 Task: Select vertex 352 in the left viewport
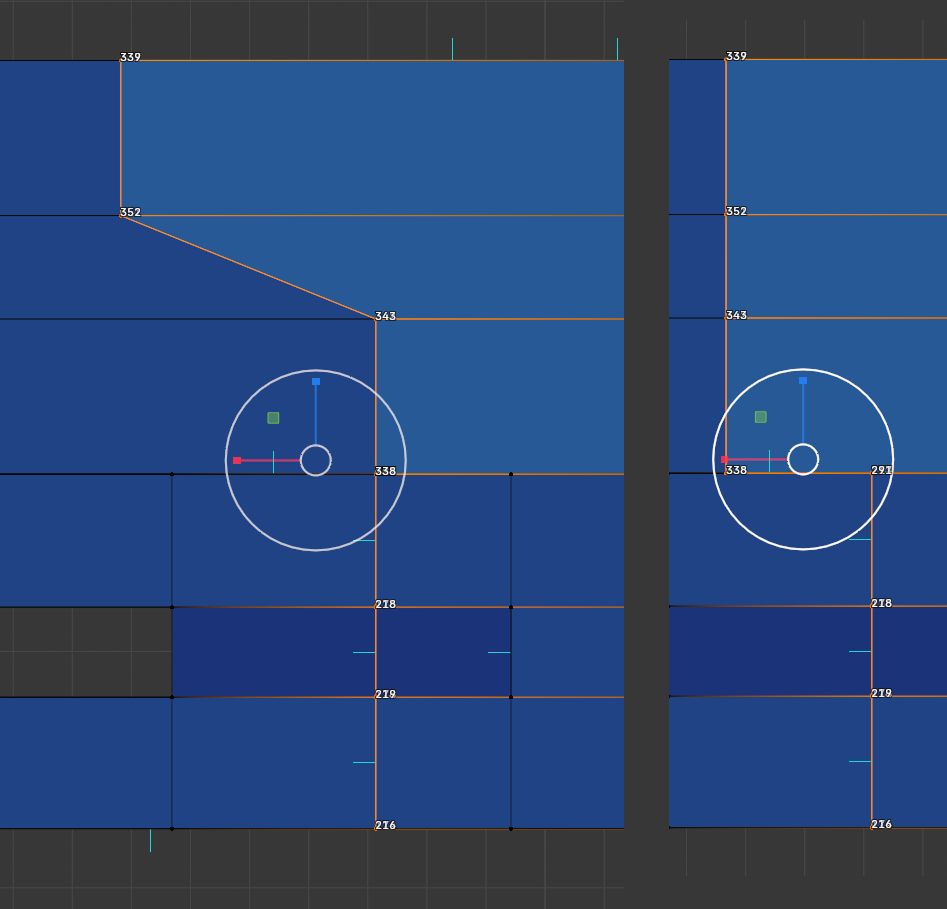(121, 216)
